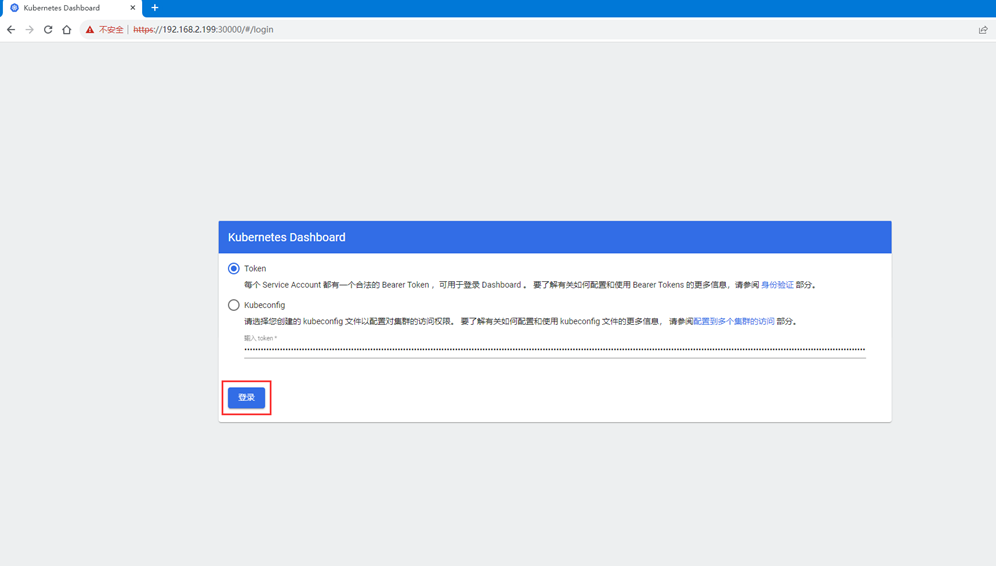
Task: Click the not-secure warning triangle icon
Action: click(x=90, y=30)
